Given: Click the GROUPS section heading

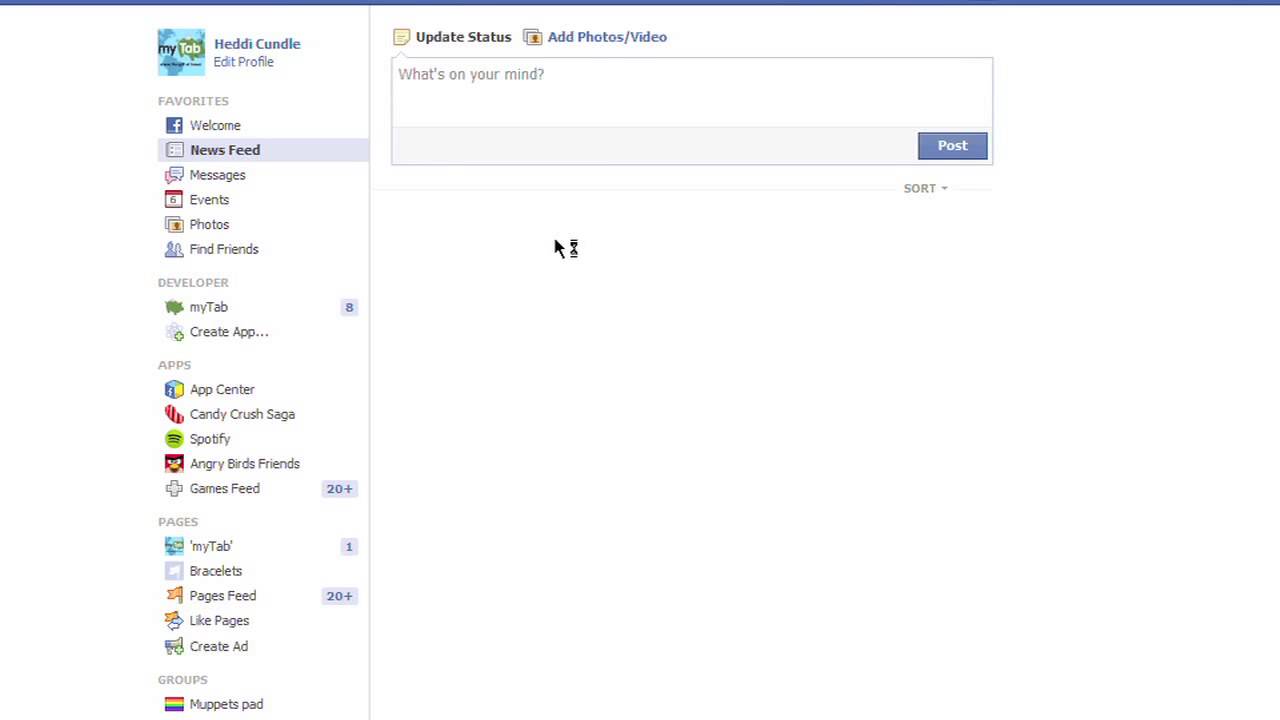Looking at the screenshot, I should pyautogui.click(x=182, y=680).
